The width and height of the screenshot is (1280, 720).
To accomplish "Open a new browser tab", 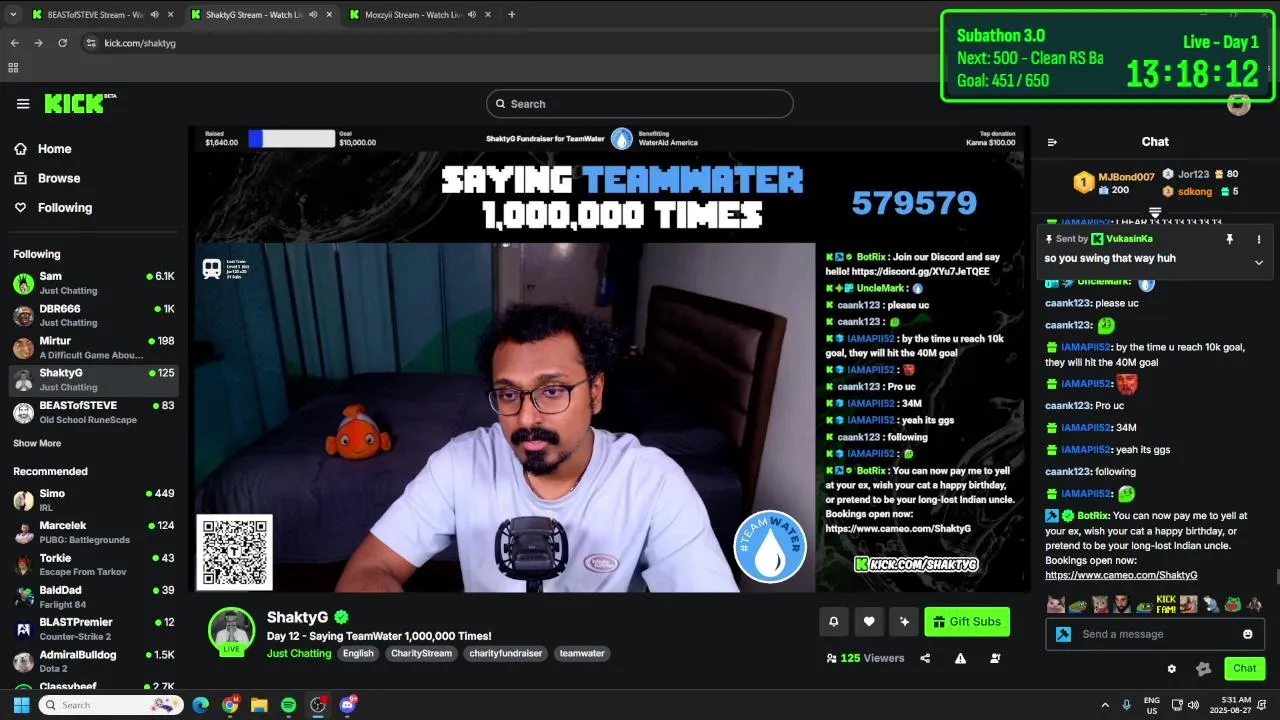I will click(511, 15).
